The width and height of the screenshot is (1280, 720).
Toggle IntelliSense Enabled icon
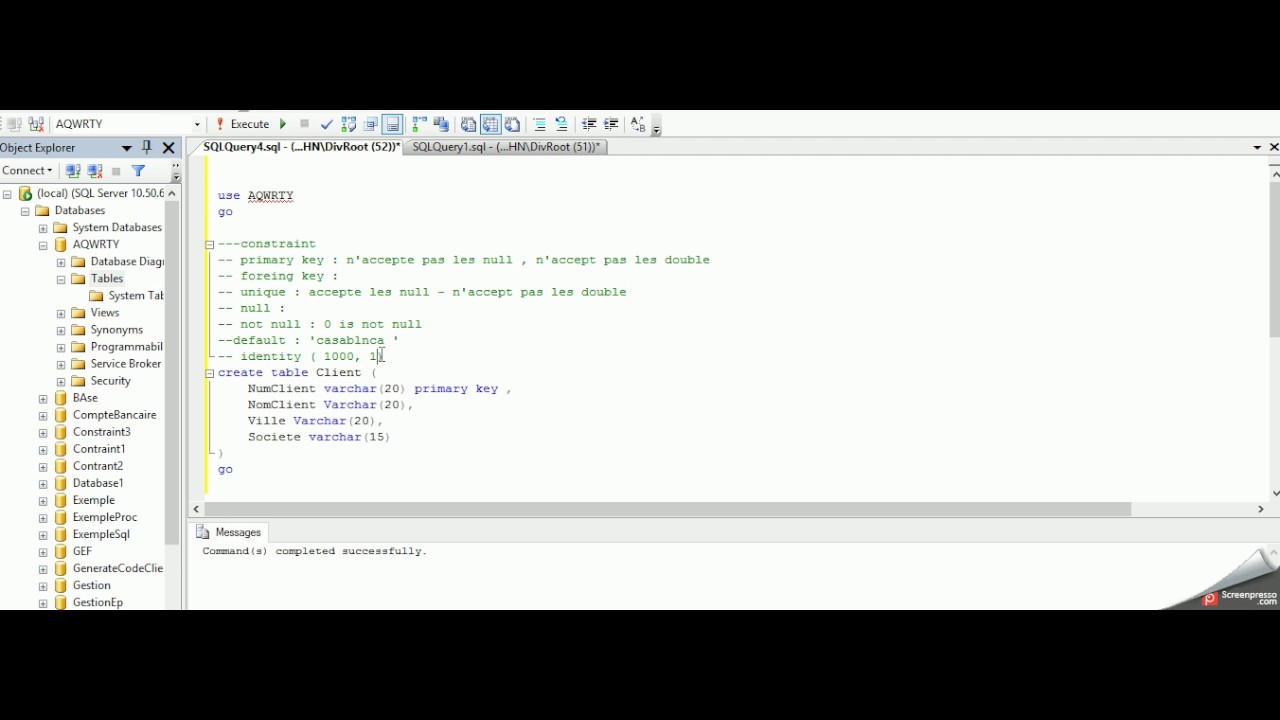(392, 124)
